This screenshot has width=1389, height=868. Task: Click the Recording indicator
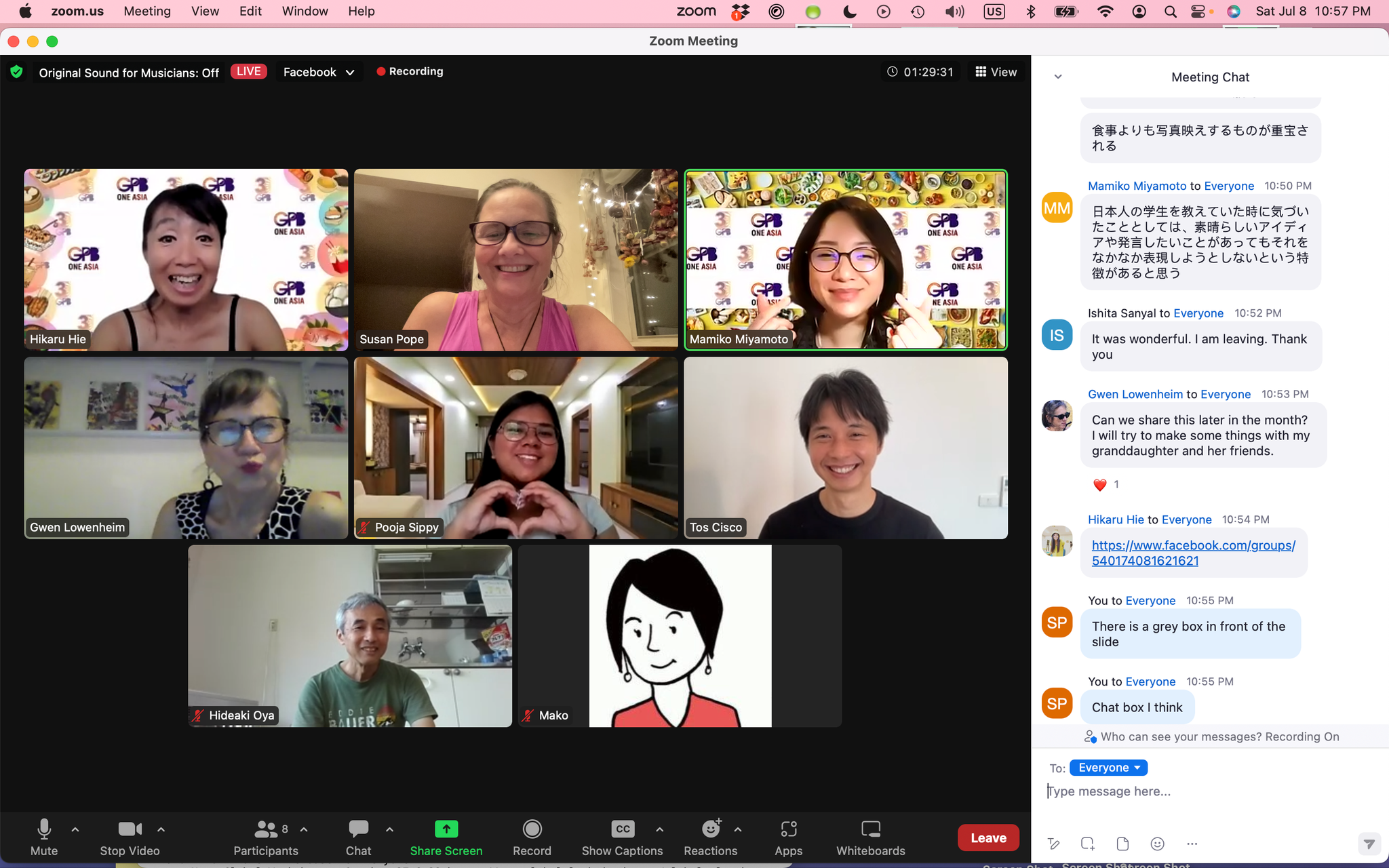410,71
